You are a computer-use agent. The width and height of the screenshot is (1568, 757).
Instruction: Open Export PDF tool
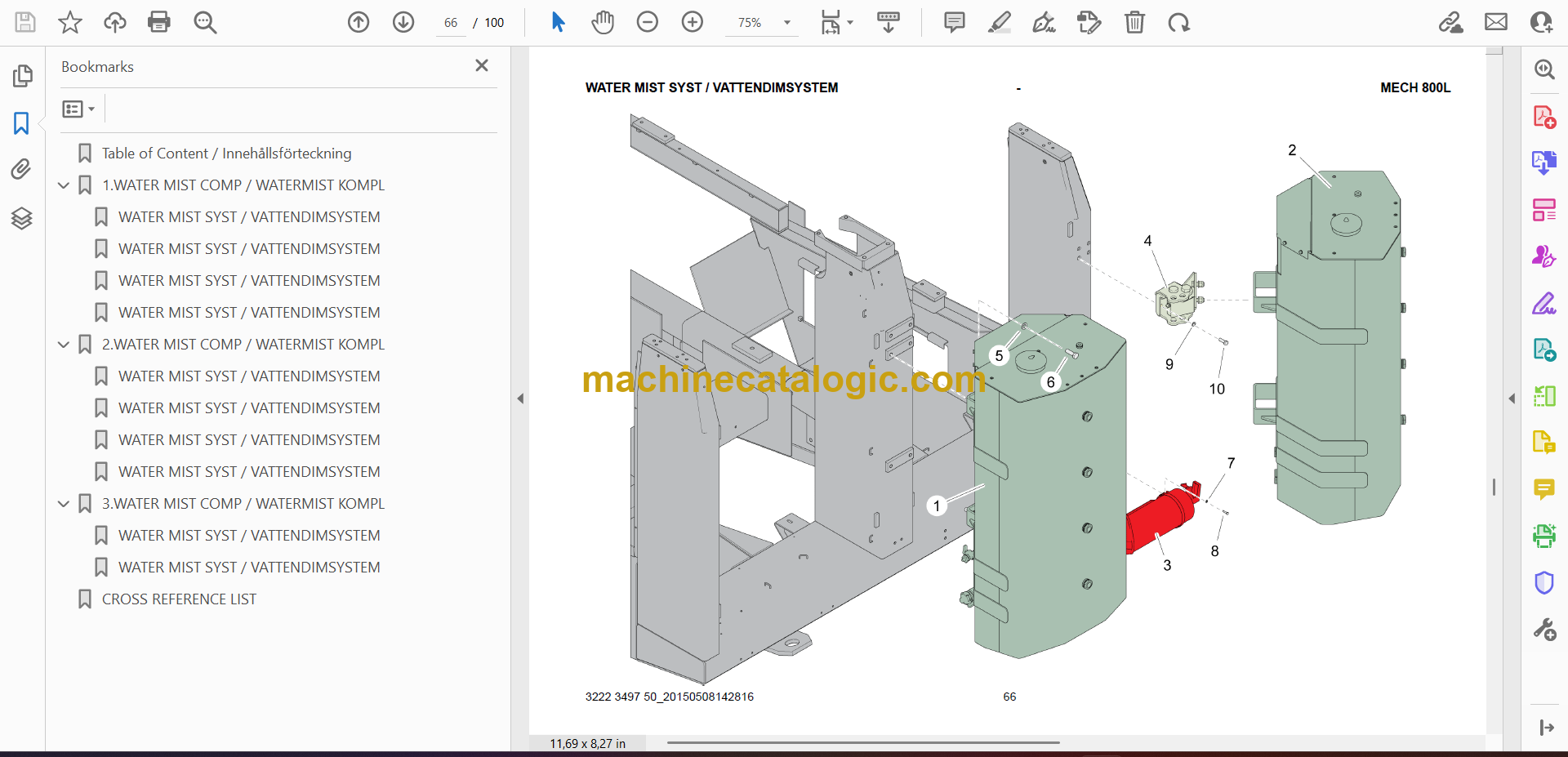(1543, 163)
